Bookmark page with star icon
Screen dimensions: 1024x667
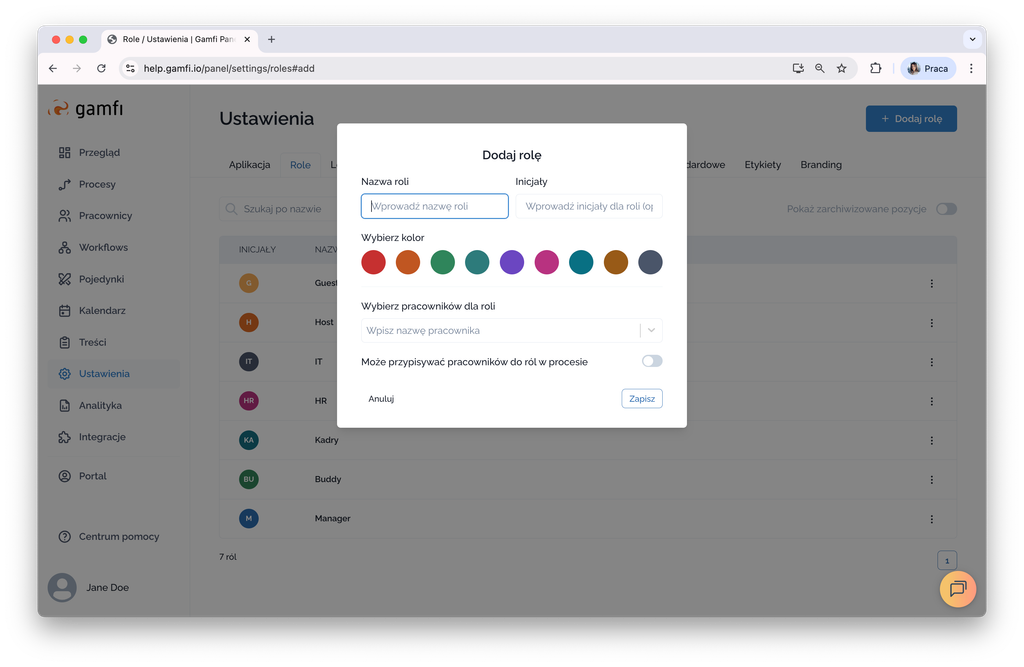[x=842, y=69]
